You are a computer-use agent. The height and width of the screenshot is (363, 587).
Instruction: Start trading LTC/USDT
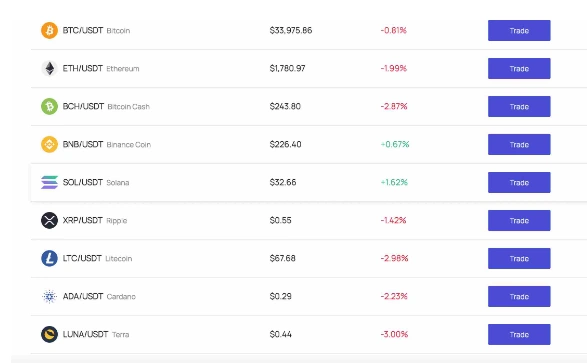(x=519, y=258)
